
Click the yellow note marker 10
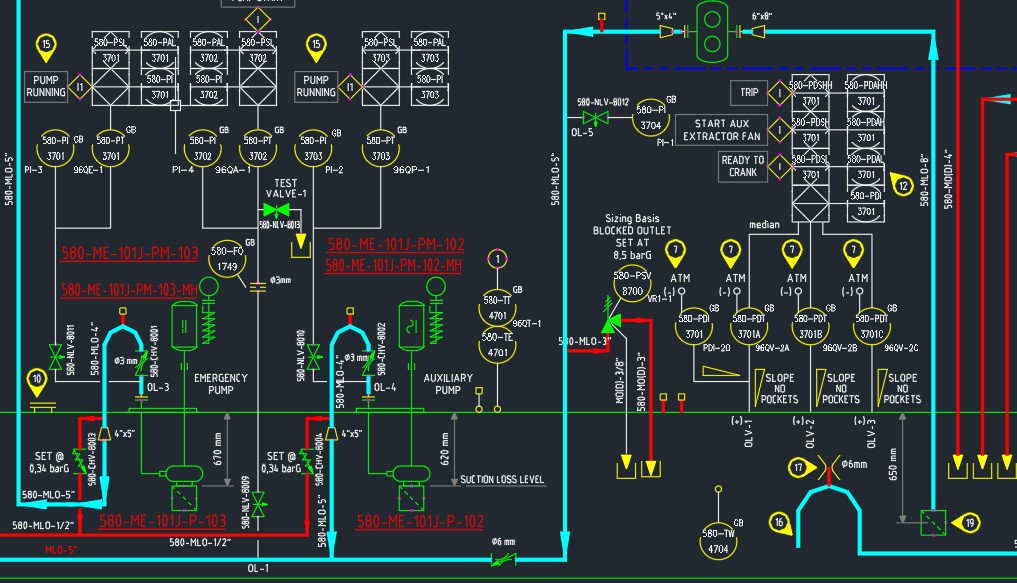click(38, 379)
